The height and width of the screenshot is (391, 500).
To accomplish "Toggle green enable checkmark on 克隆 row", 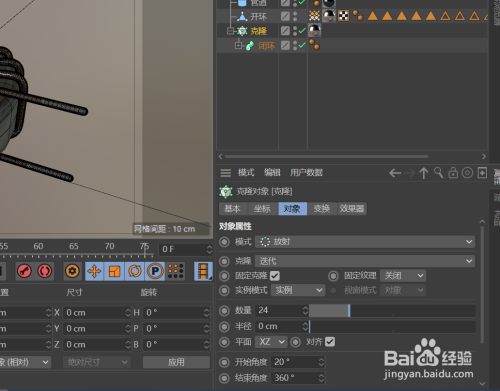I will (302, 31).
